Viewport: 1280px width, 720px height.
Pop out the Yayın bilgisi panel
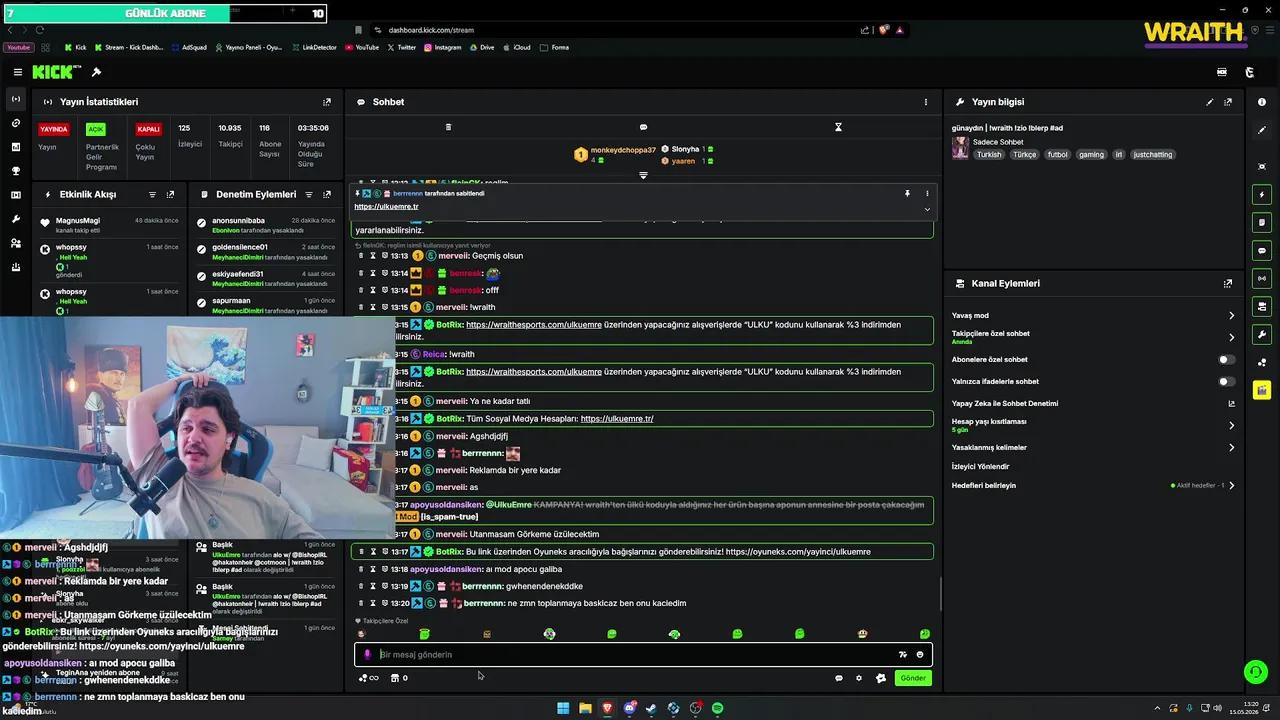coord(1228,102)
